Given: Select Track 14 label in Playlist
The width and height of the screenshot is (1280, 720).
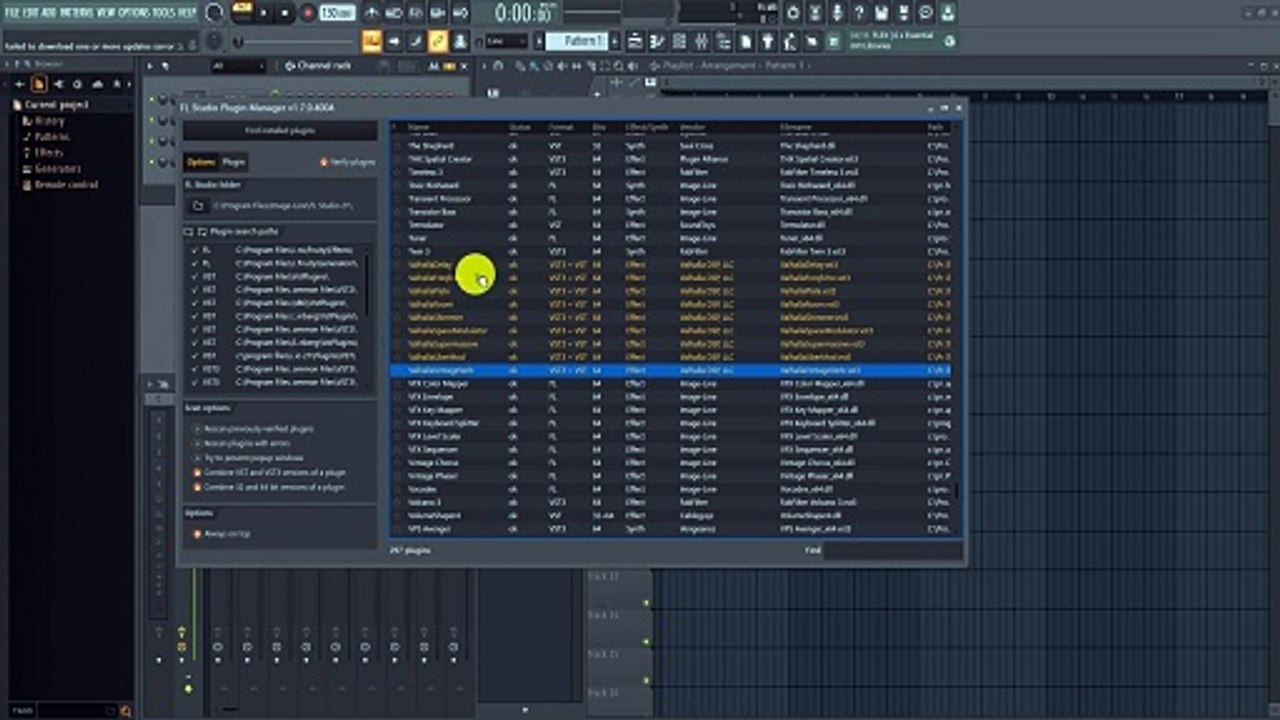Looking at the screenshot, I should [603, 615].
